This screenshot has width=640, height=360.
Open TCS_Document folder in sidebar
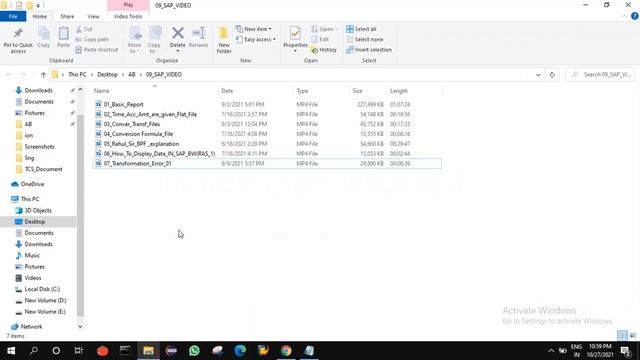coord(43,169)
